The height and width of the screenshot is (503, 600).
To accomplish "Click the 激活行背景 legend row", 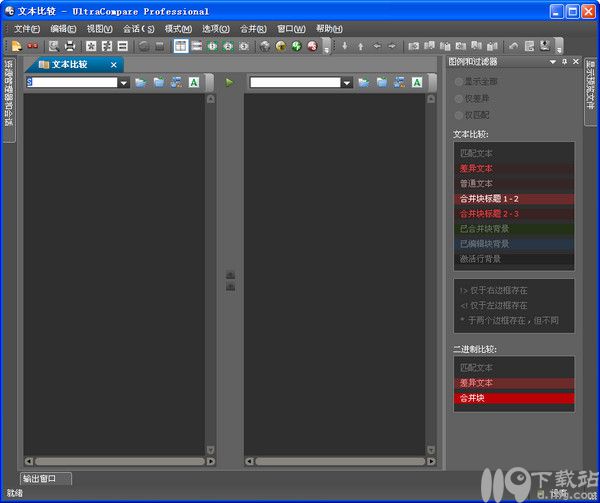I will [514, 259].
